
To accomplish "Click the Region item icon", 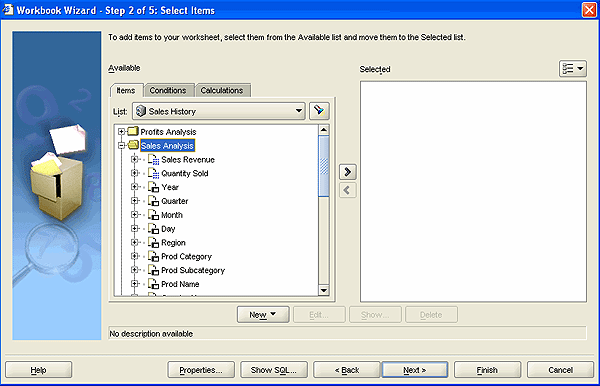I will [153, 243].
